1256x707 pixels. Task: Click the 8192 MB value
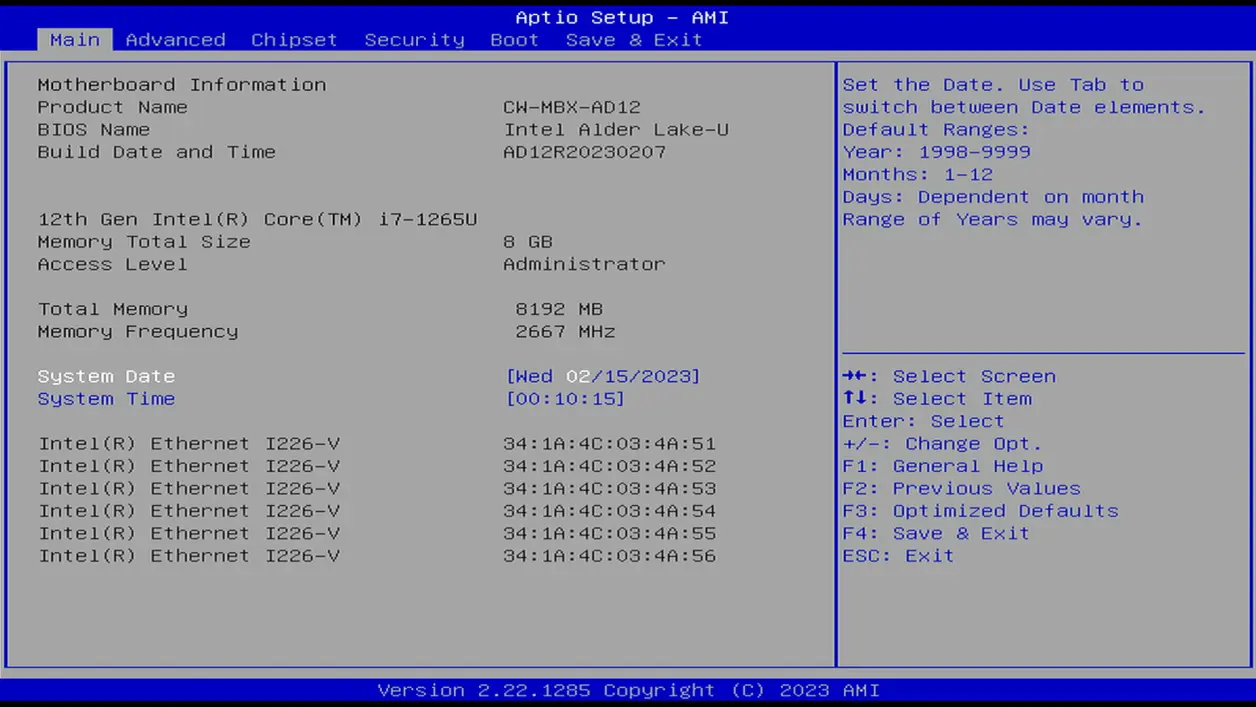click(559, 309)
